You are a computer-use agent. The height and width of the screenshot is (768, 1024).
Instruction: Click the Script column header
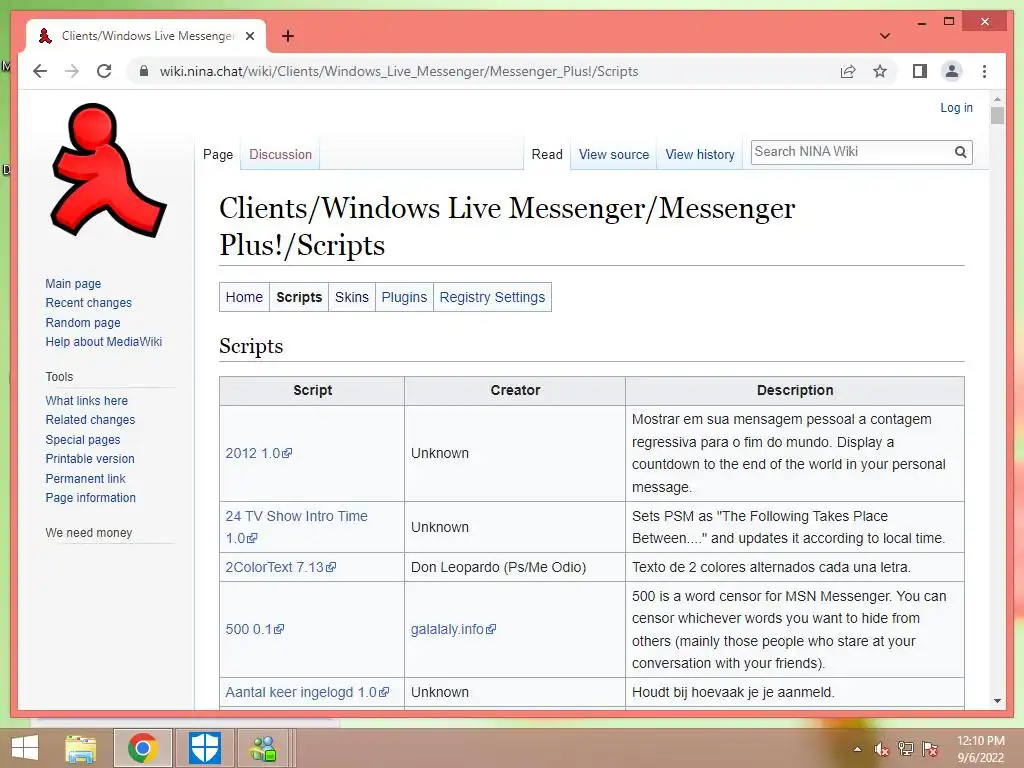[x=312, y=391]
